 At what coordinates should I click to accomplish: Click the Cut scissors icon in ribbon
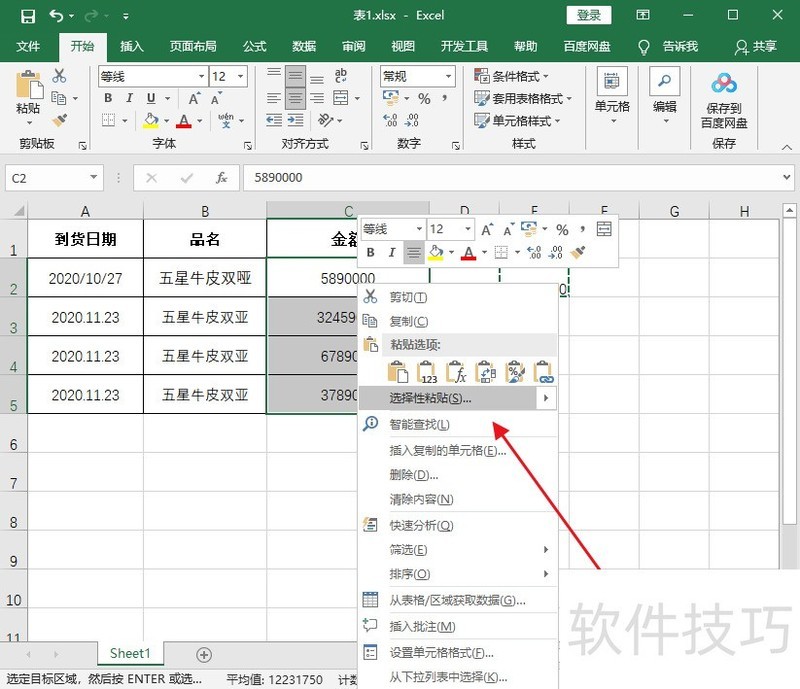tap(59, 76)
